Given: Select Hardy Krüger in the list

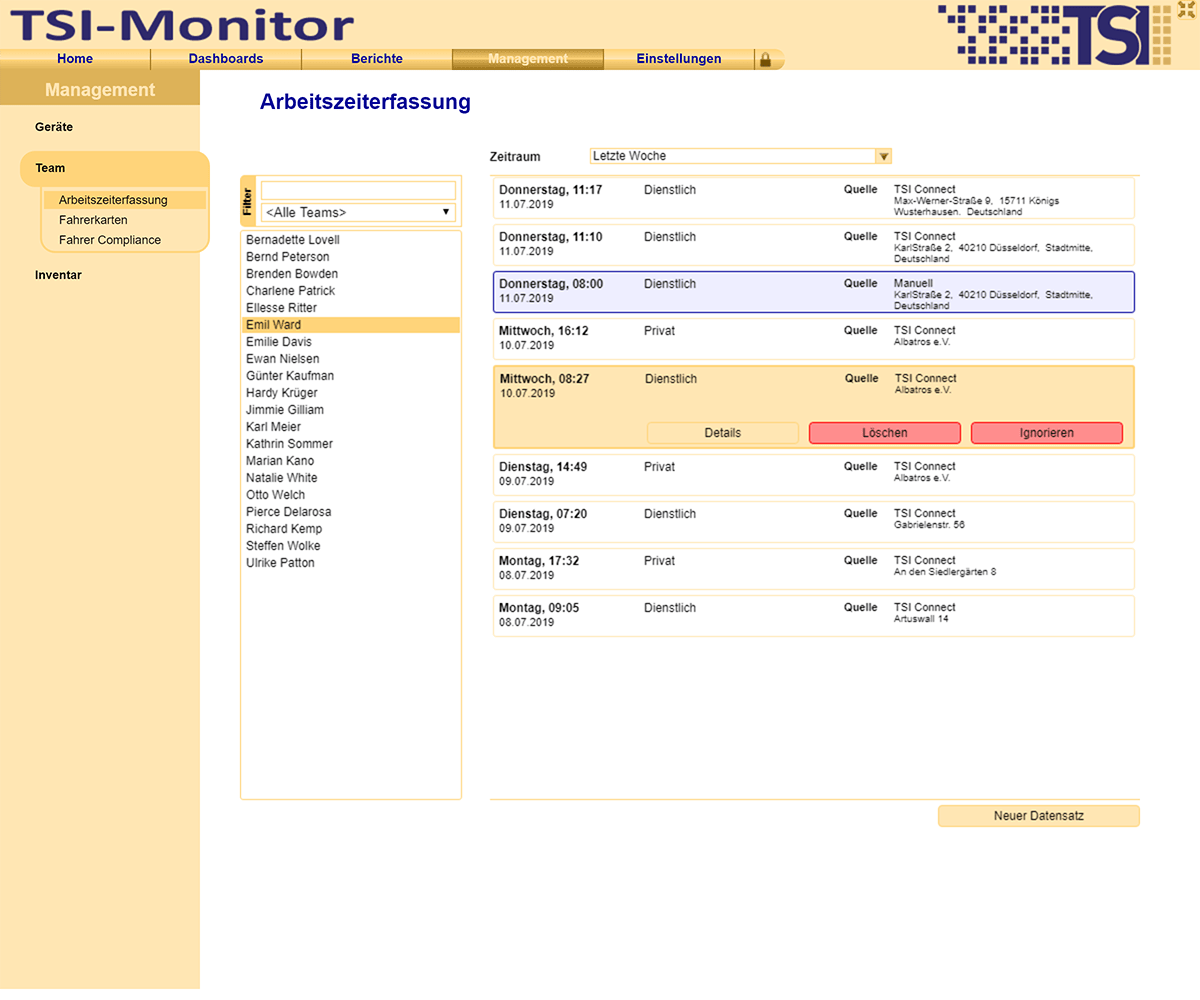Looking at the screenshot, I should tap(351, 393).
